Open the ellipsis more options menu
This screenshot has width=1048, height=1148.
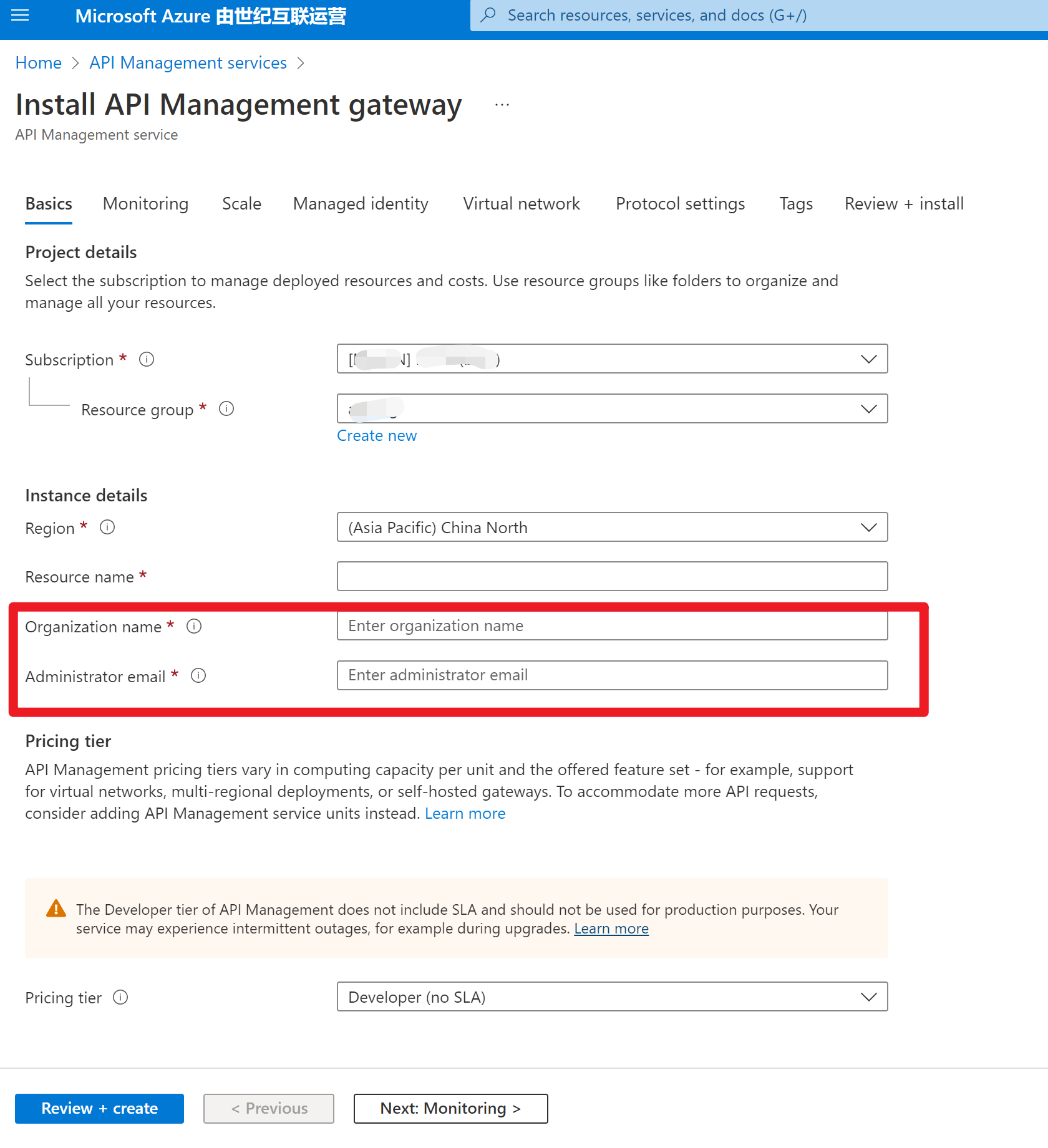click(502, 105)
